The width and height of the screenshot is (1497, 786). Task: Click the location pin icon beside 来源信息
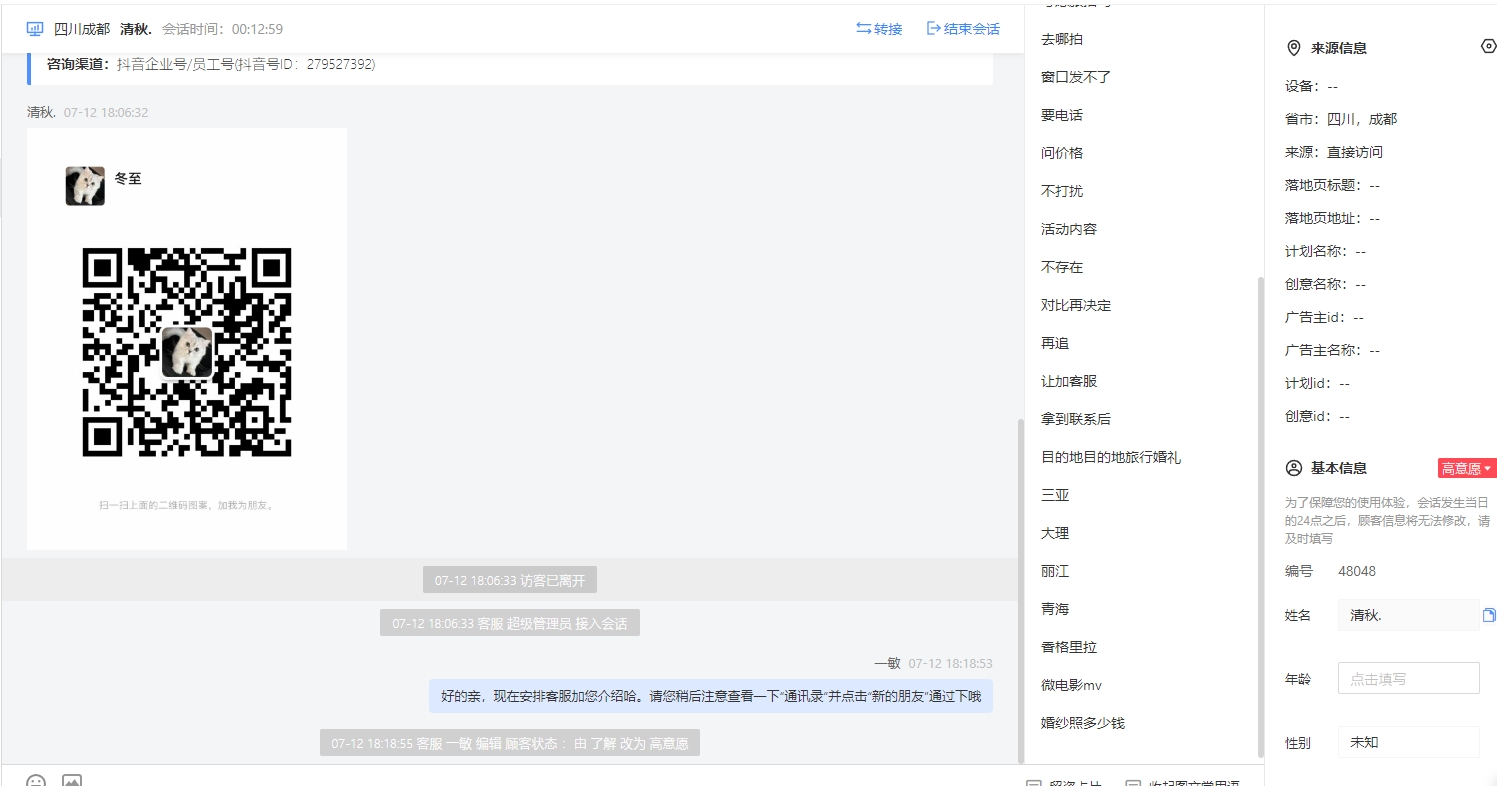click(1293, 48)
